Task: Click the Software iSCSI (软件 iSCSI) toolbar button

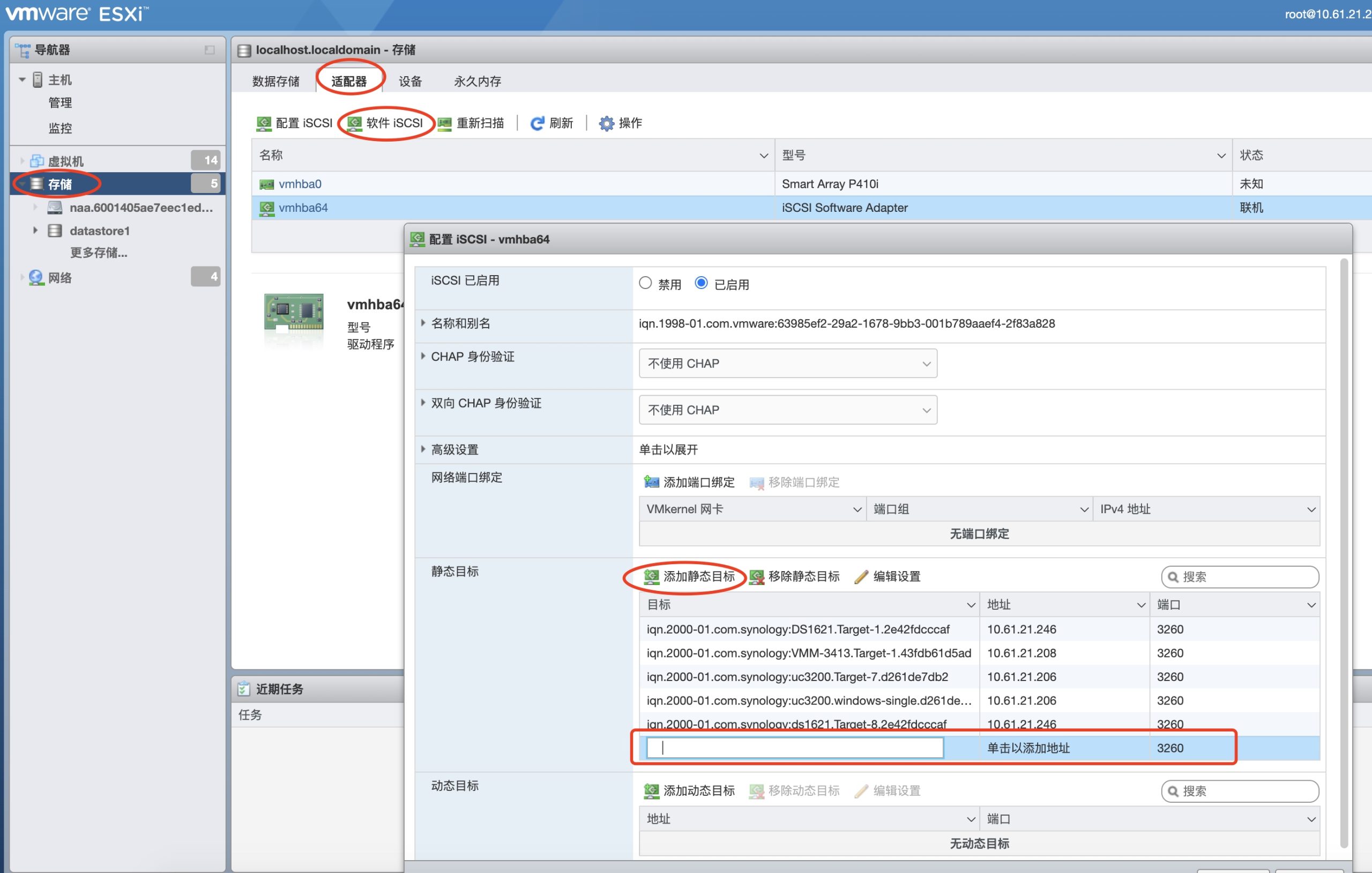Action: pyautogui.click(x=386, y=123)
